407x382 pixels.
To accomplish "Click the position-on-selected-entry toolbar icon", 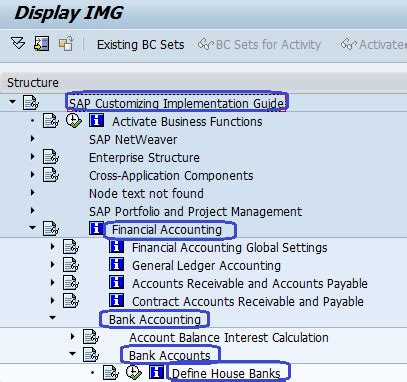I will [42, 44].
